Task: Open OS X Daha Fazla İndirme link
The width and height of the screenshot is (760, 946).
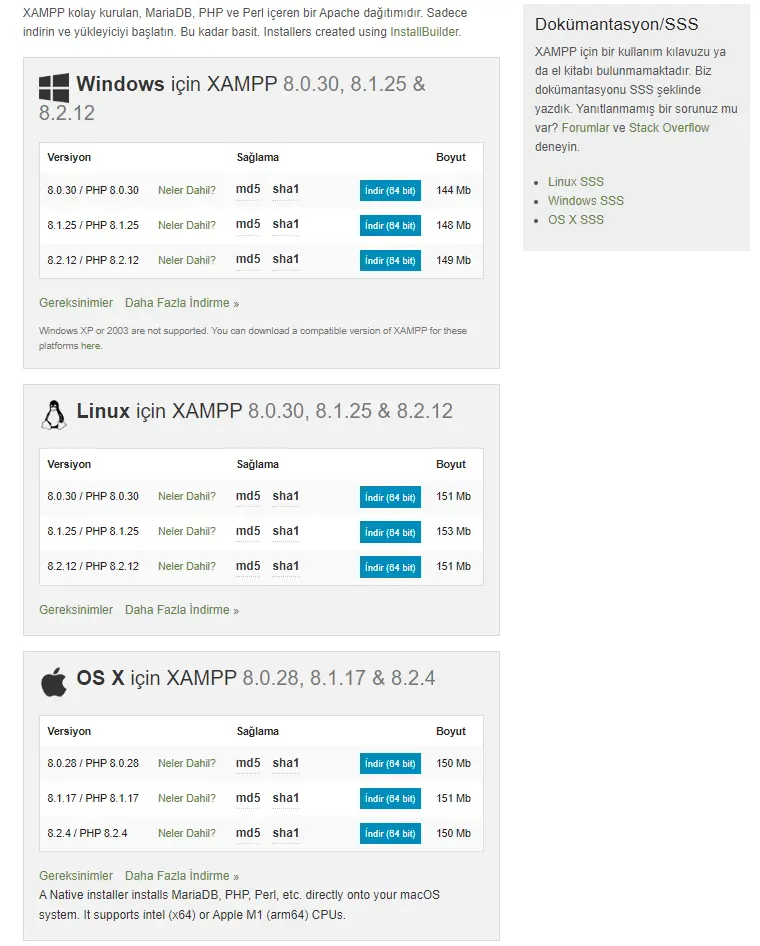Action: [182, 876]
